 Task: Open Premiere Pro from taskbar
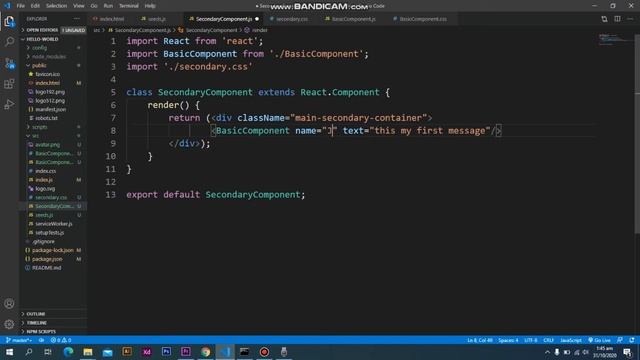pos(186,351)
